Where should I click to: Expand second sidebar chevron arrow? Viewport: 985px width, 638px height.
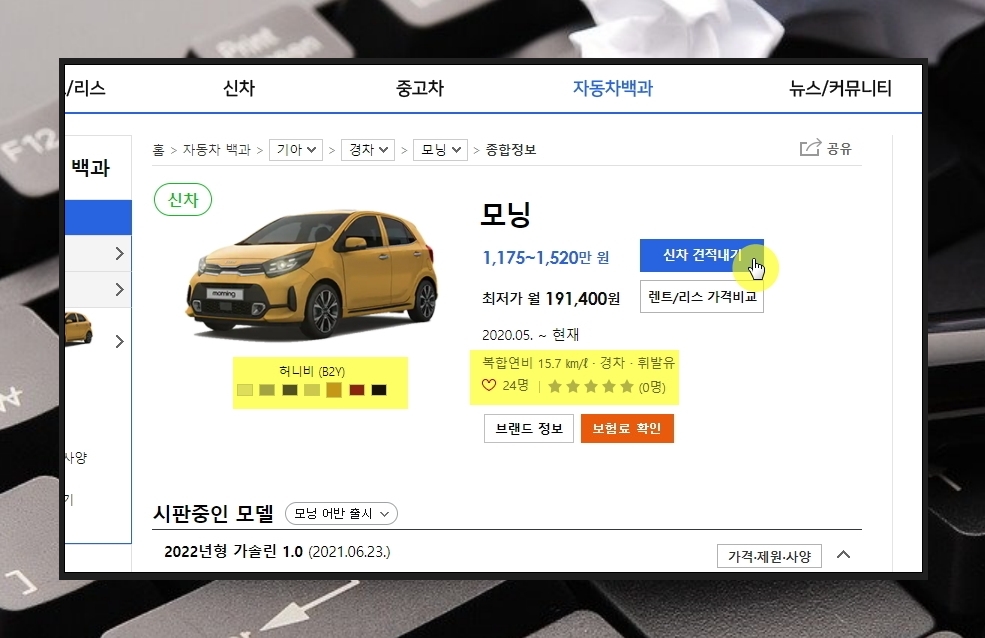pos(119,289)
